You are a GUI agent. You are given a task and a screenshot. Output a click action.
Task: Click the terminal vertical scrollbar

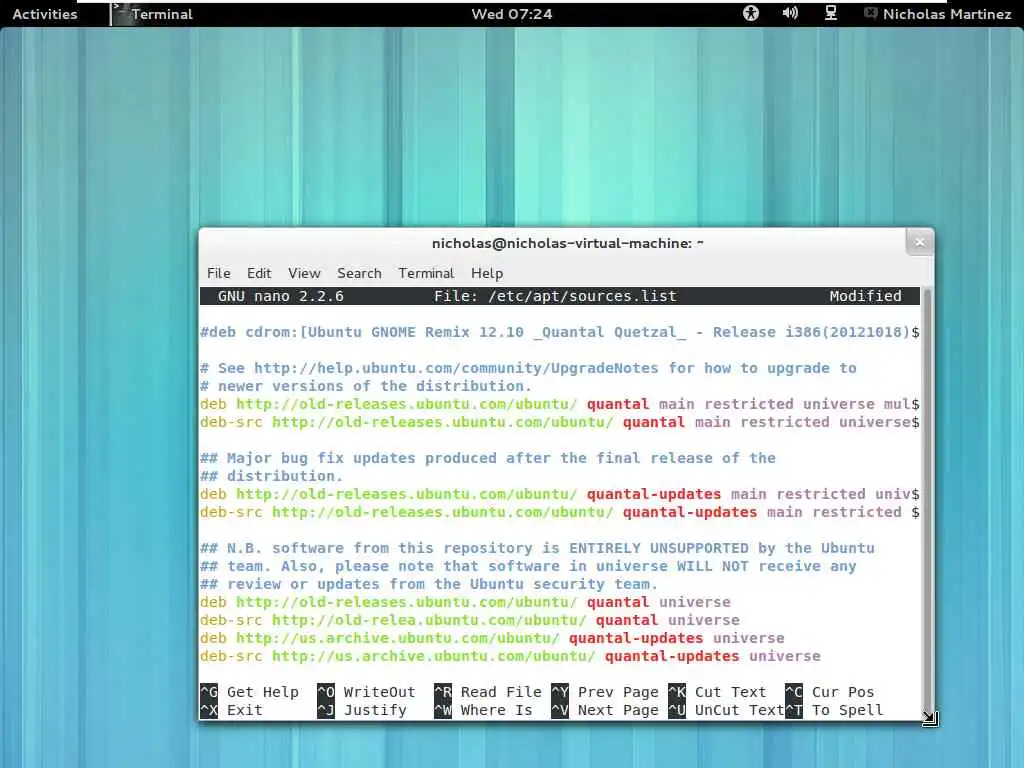[927, 503]
